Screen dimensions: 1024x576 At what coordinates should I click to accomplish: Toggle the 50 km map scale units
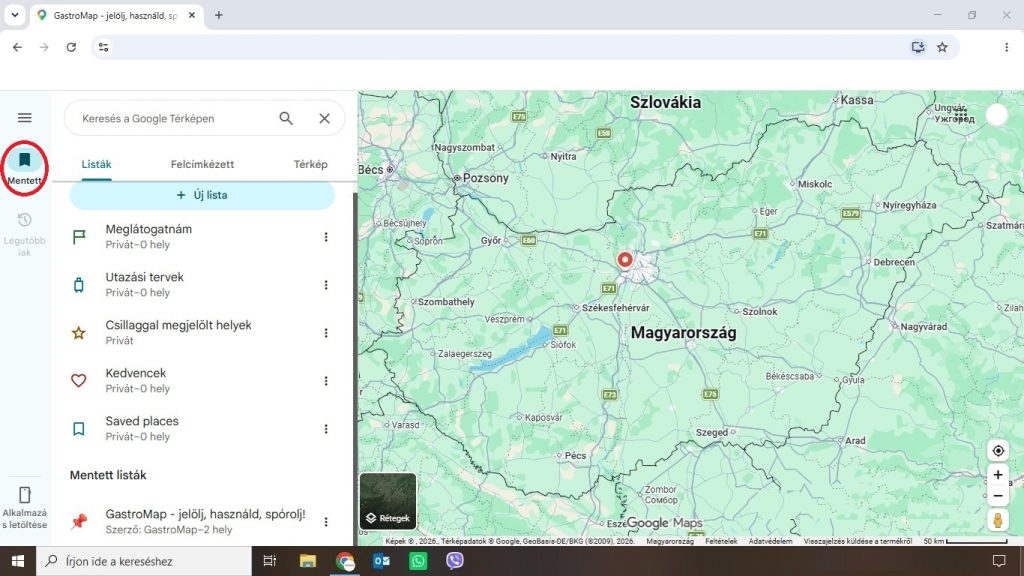coord(965,541)
